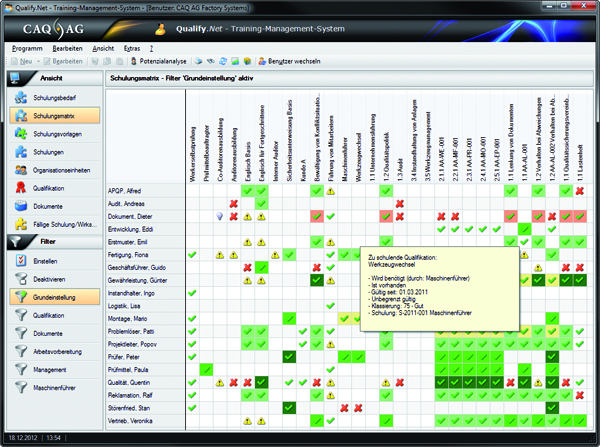Open the Programm menu
The width and height of the screenshot is (600, 447).
click(28, 47)
